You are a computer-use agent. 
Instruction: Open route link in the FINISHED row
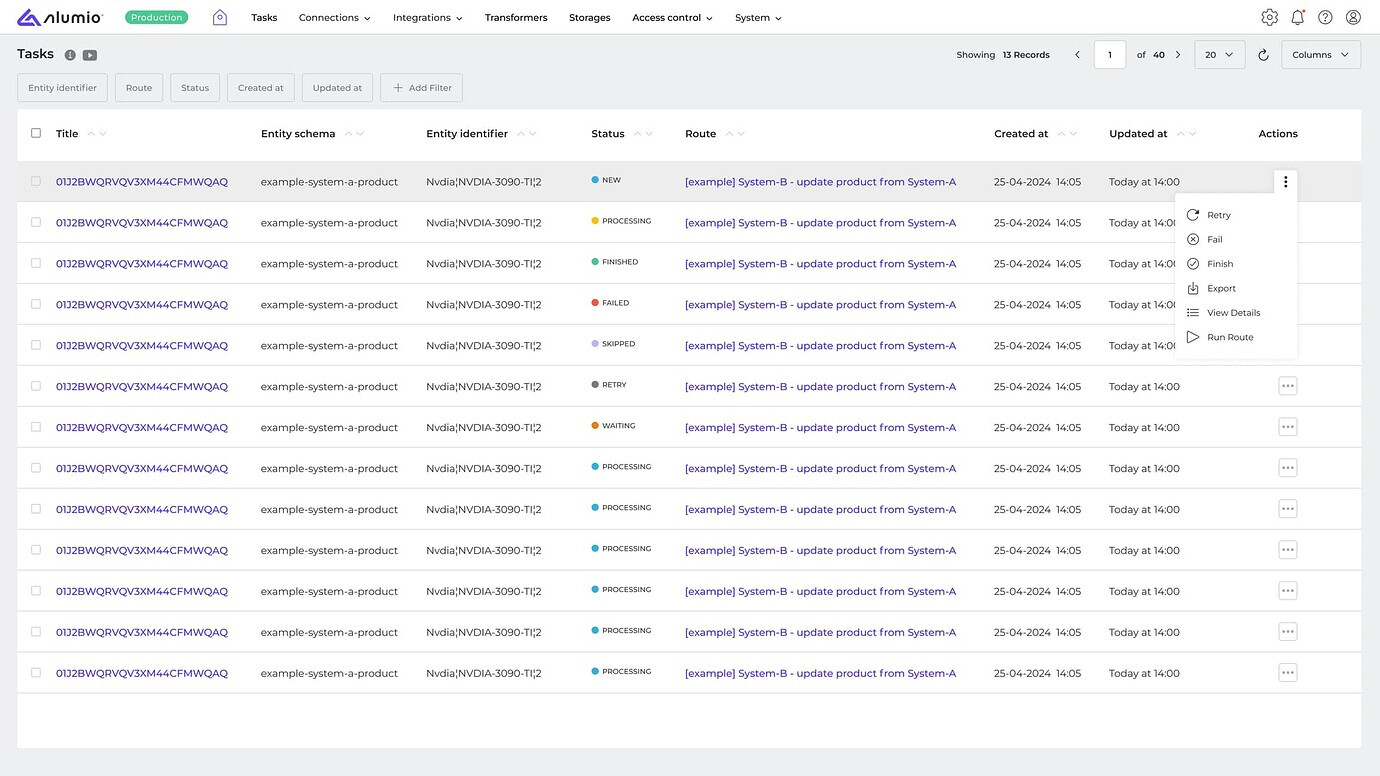(820, 264)
